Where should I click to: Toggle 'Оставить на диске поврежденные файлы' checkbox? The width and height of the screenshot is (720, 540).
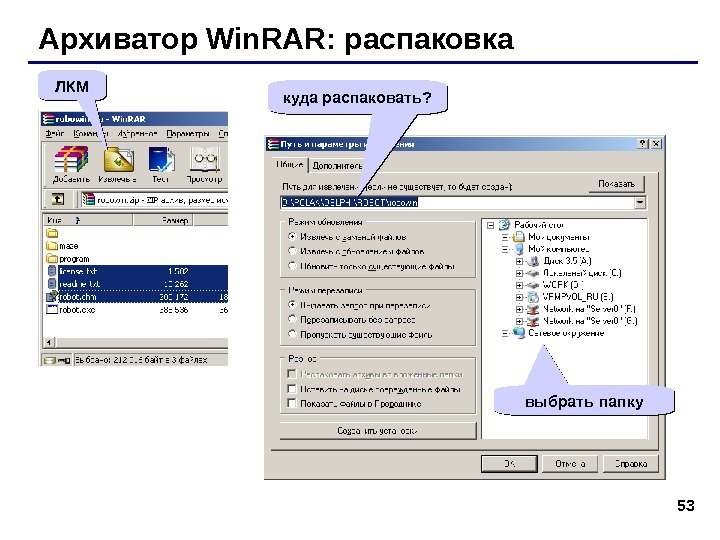(x=292, y=389)
